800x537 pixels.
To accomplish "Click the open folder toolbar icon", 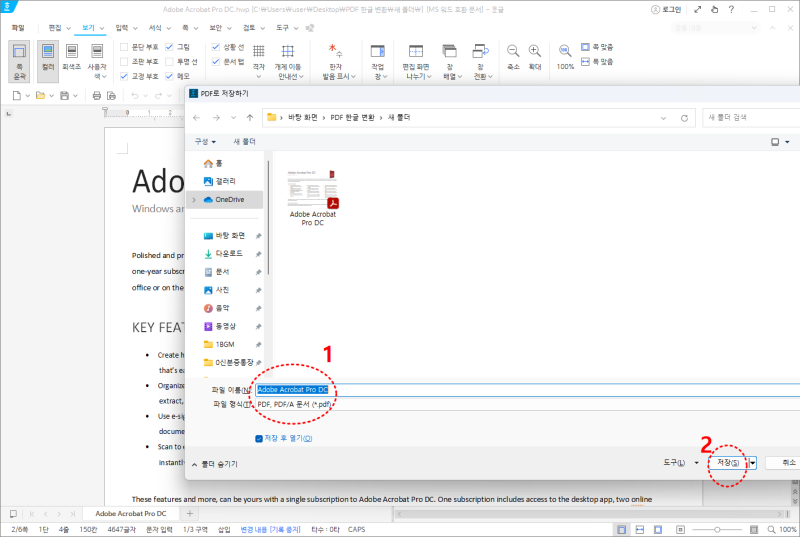I will click(x=40, y=95).
